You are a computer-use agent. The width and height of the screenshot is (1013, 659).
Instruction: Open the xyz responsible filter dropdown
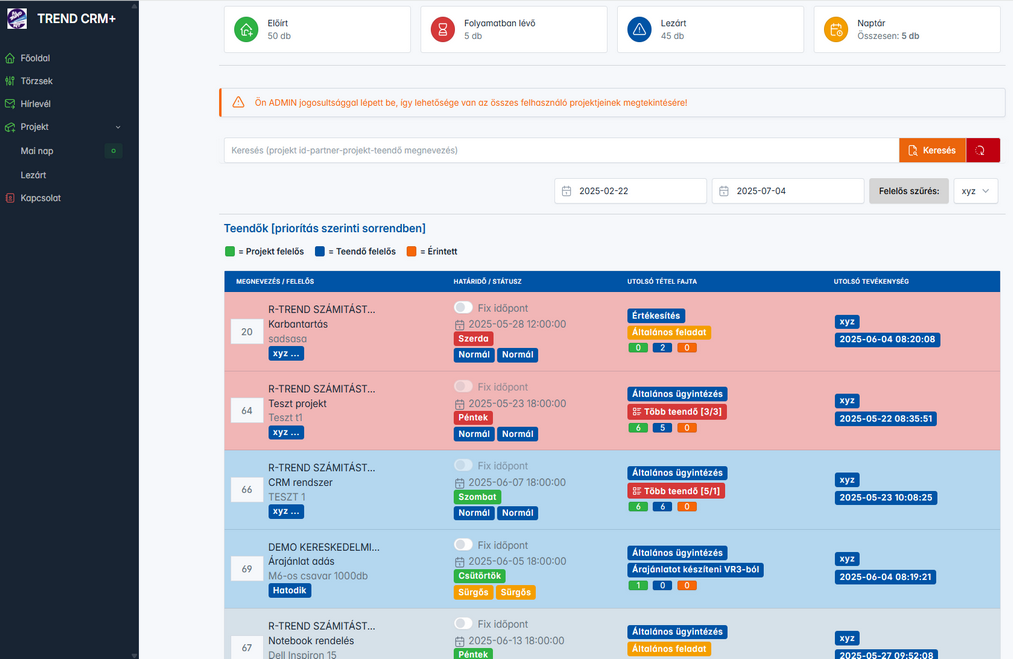pos(975,191)
